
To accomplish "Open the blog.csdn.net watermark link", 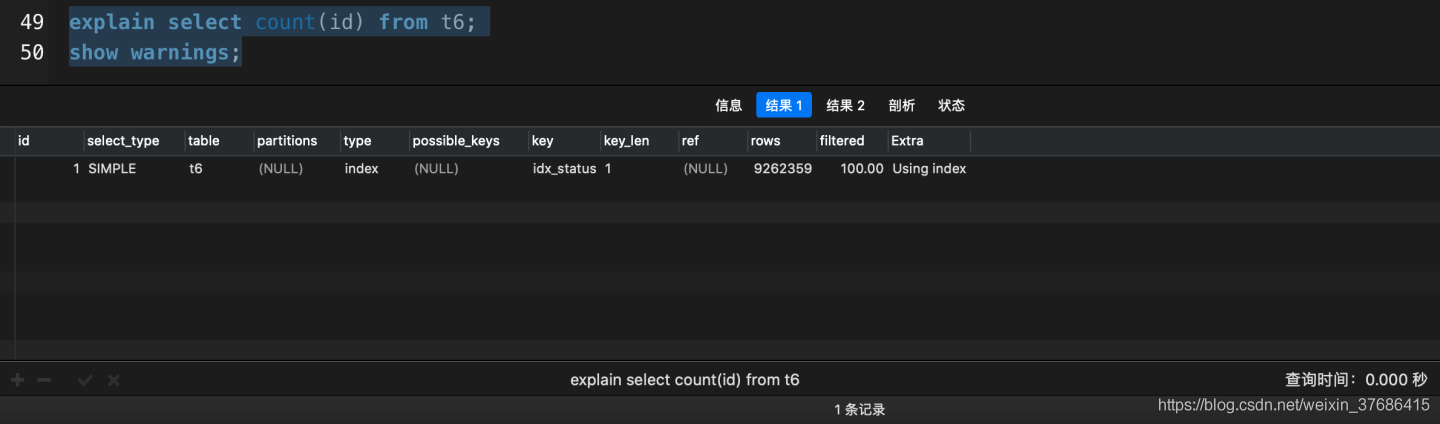I will (x=1293, y=405).
